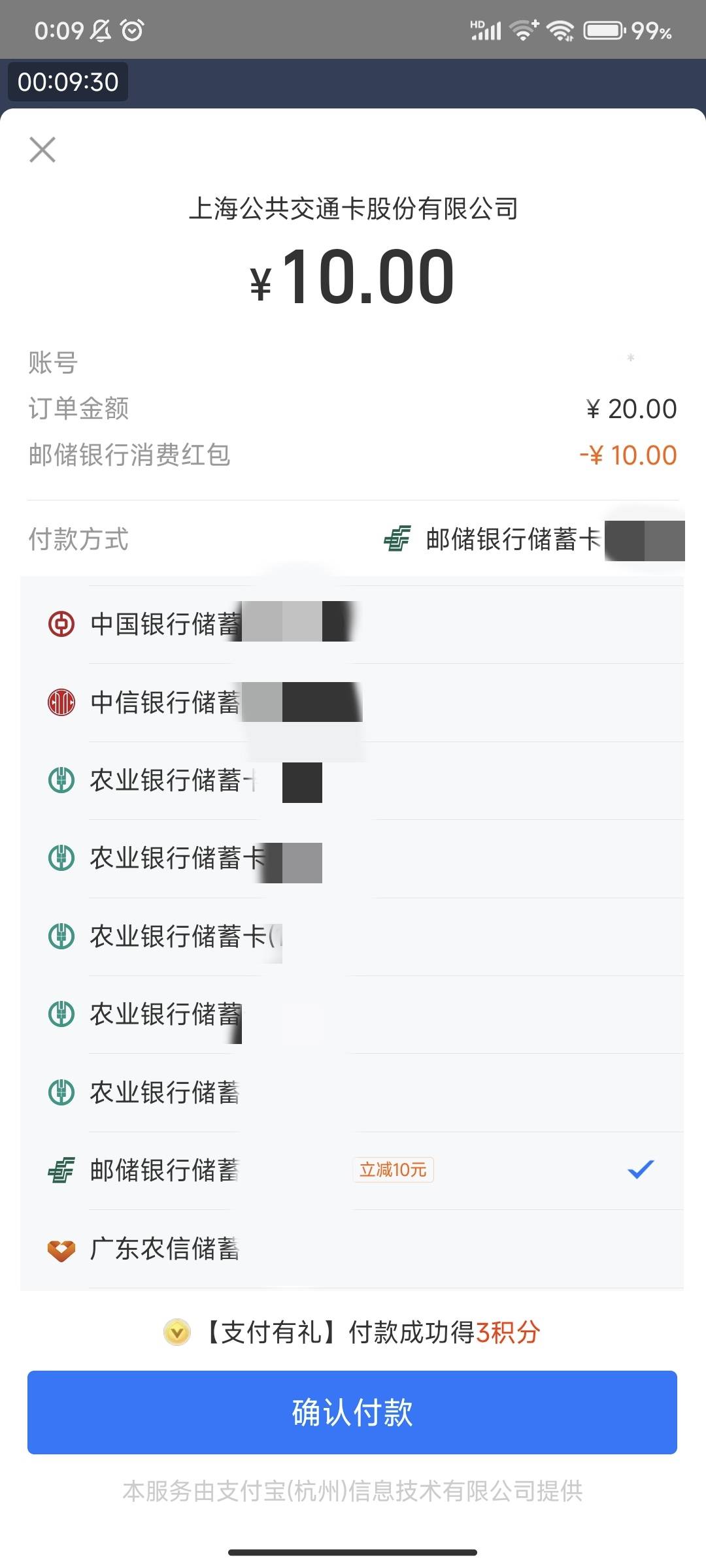Tap the 邮储银行消费红包 discount row
Image resolution: width=706 pixels, height=1568 pixels.
click(352, 455)
